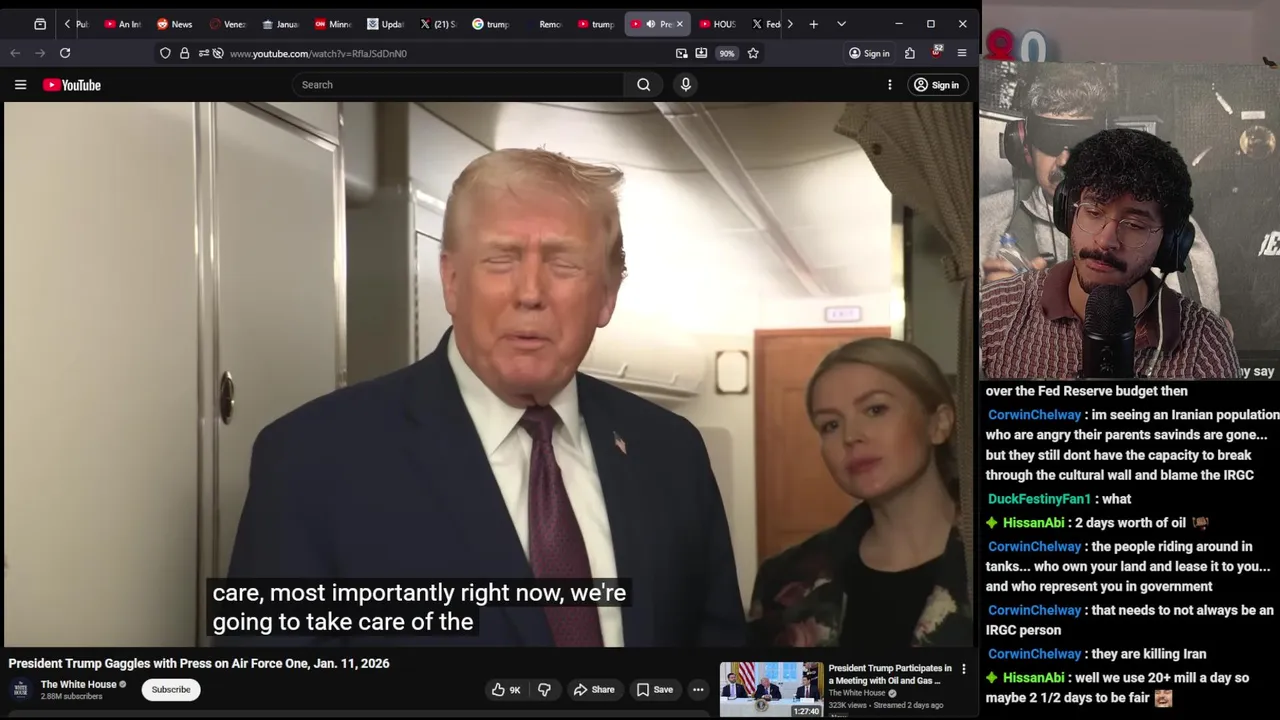Switch to the Updat tab

pyautogui.click(x=385, y=24)
